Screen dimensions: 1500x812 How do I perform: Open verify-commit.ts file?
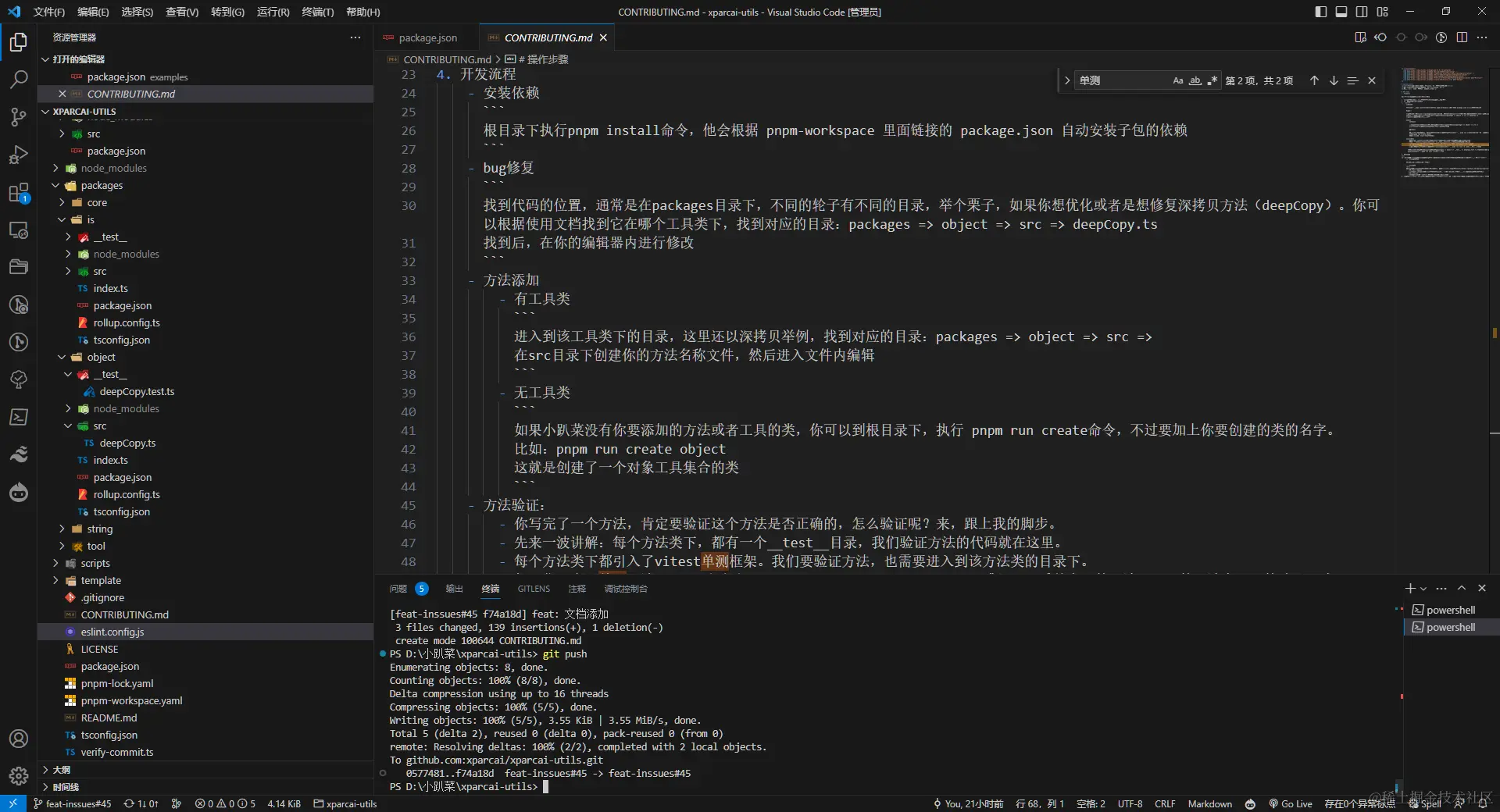coord(116,752)
